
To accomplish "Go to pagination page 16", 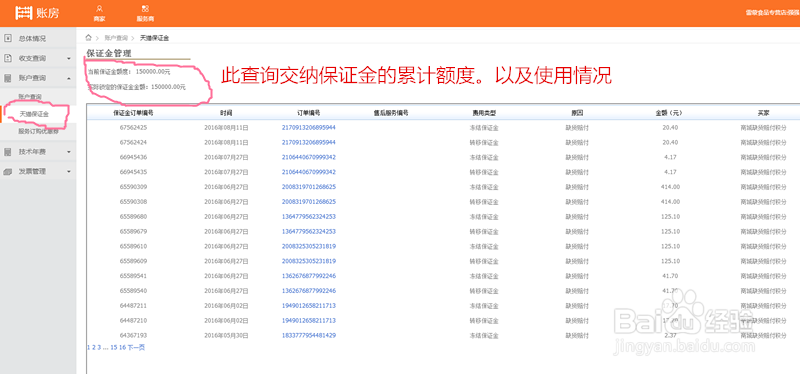I will pos(122,347).
